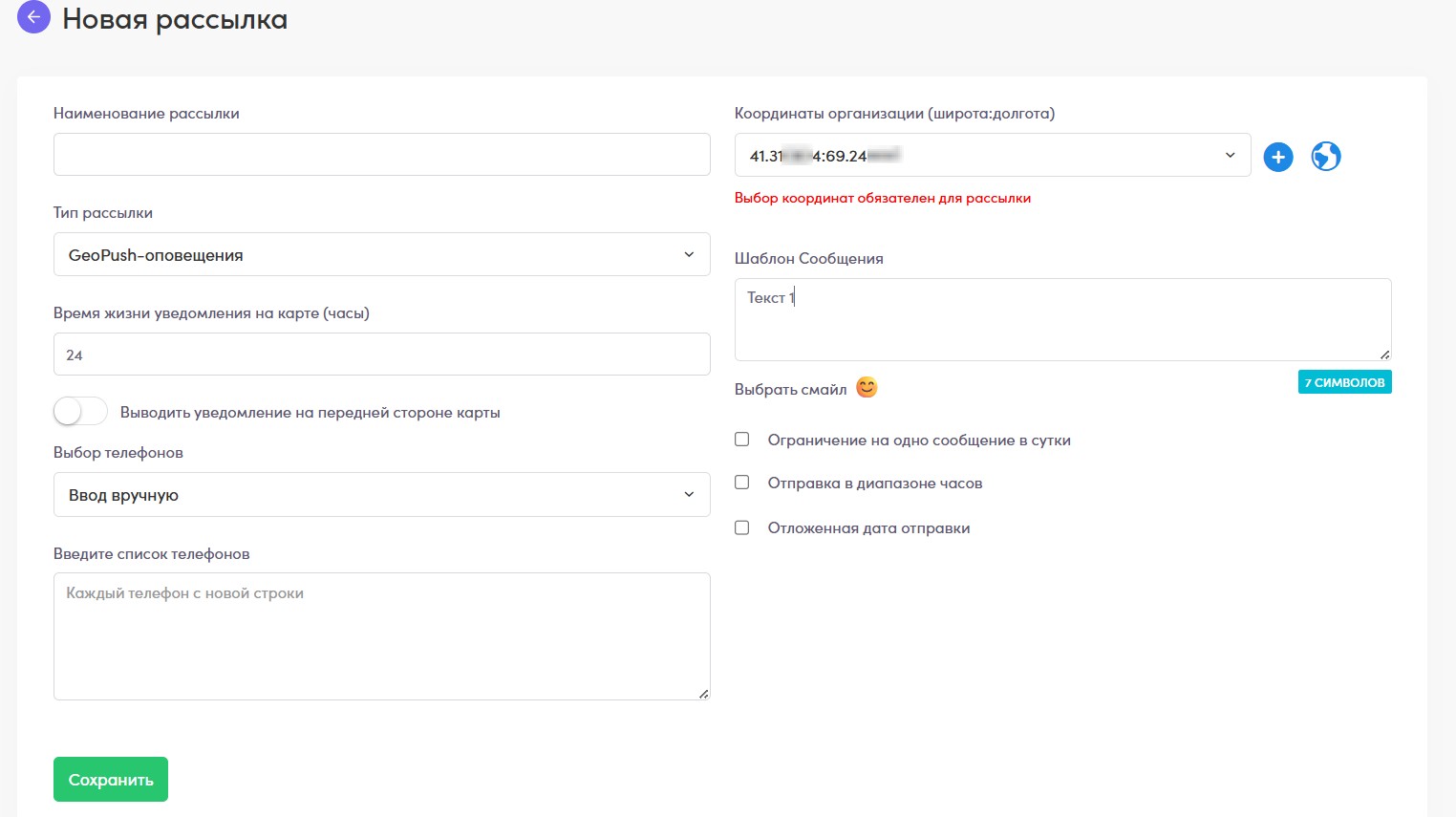1456x817 pixels.
Task: Enable Отправка в диапазоне часов checkbox
Action: [741, 483]
